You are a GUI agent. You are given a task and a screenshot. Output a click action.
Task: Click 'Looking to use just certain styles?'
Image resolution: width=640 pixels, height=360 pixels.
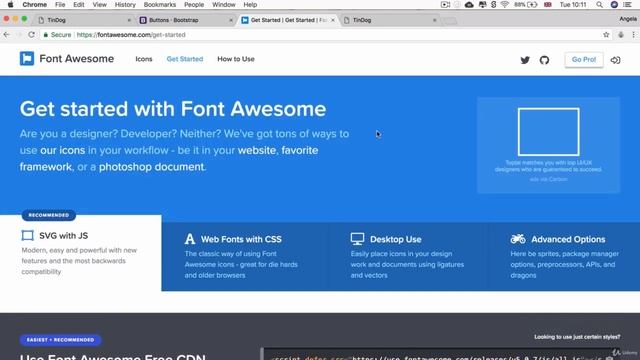point(577,337)
